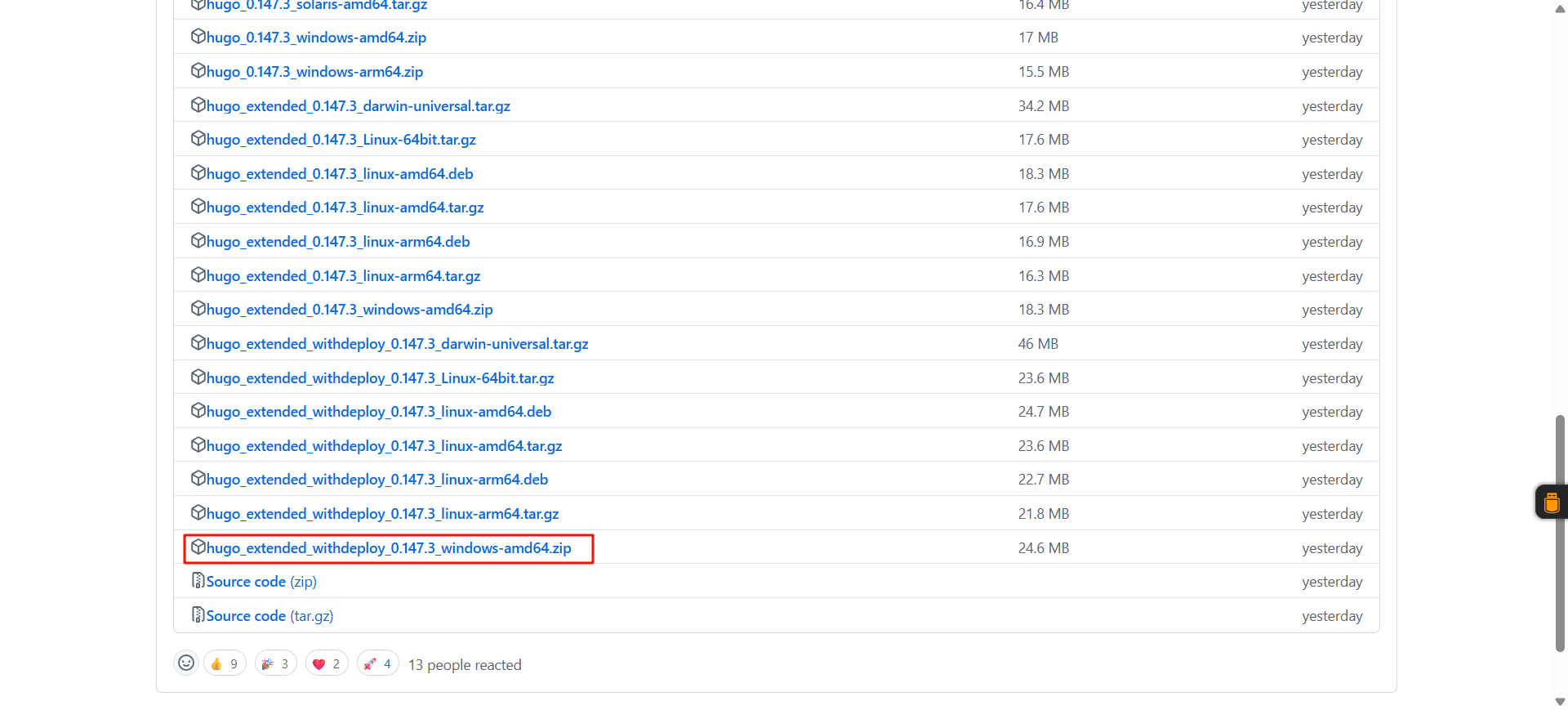Click scrollbar up arrow
Screen dimensions: 1568x710
pos(1561,9)
